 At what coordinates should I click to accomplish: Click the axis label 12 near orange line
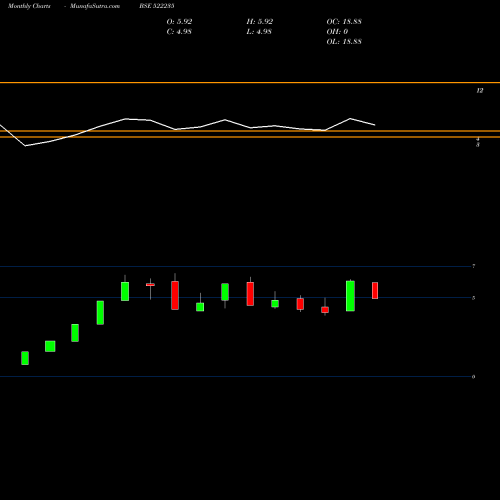[x=480, y=90]
